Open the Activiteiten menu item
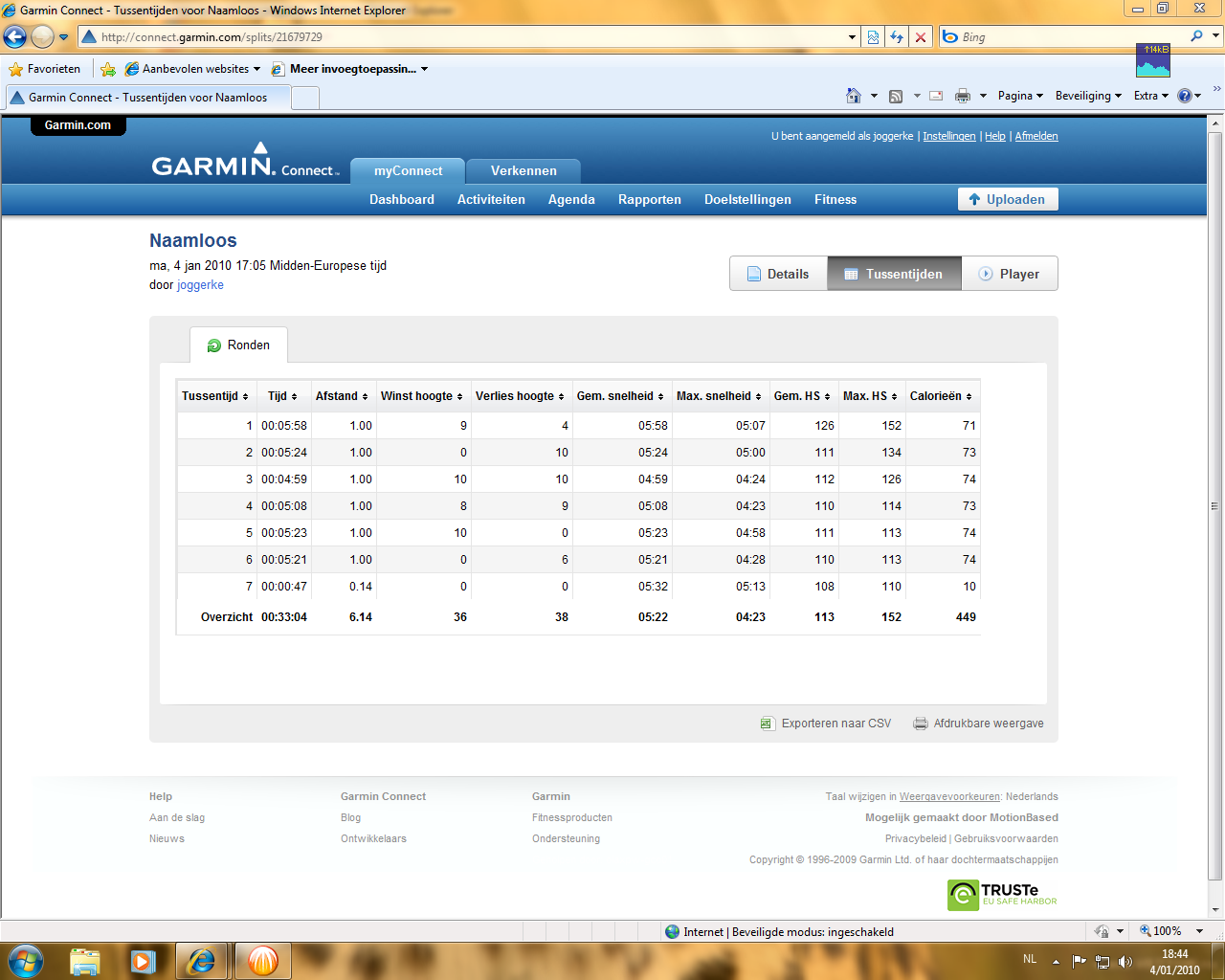 pyautogui.click(x=491, y=199)
